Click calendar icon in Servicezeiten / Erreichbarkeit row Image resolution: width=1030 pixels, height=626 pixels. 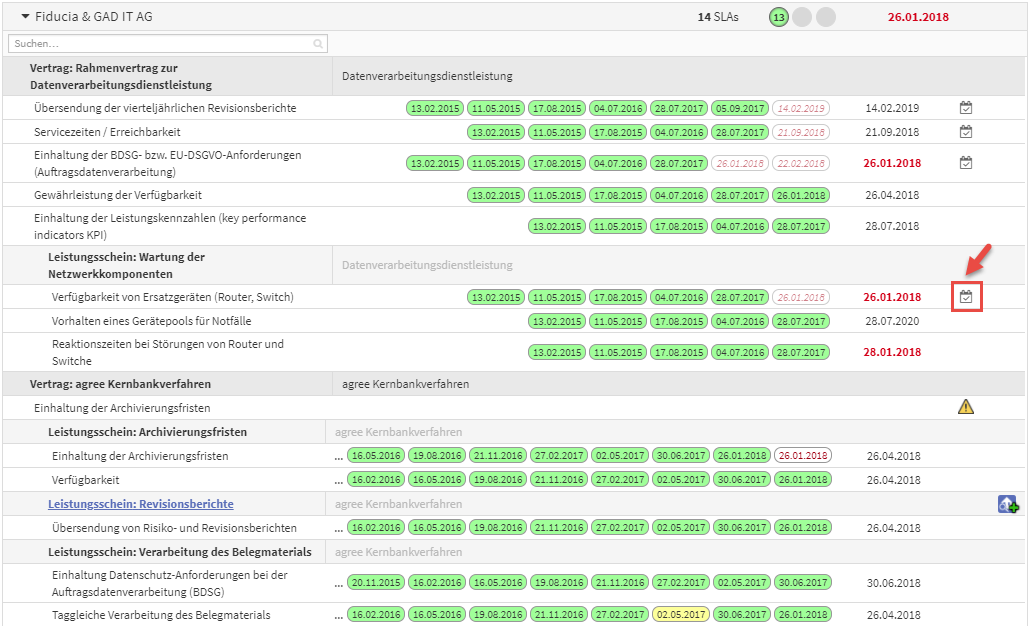(x=965, y=132)
